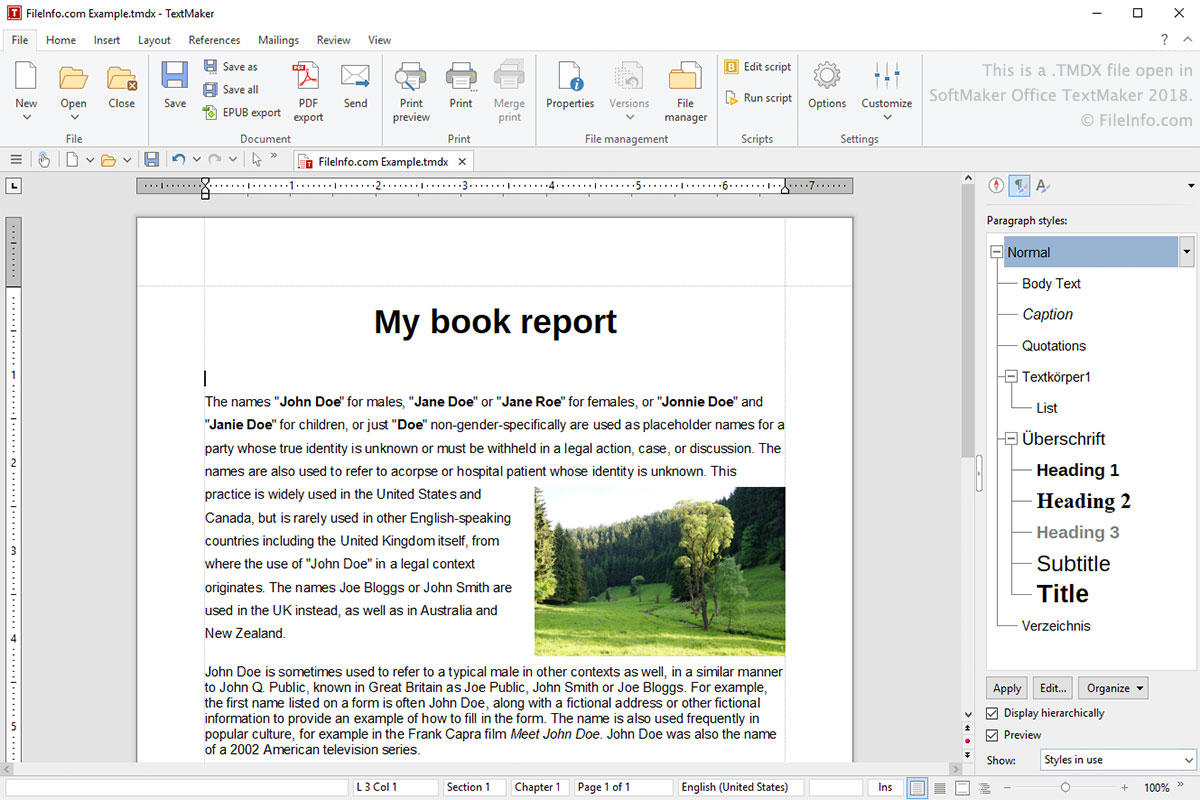The height and width of the screenshot is (800, 1200).
Task: Open the Mailings ribbon tab
Action: [278, 40]
